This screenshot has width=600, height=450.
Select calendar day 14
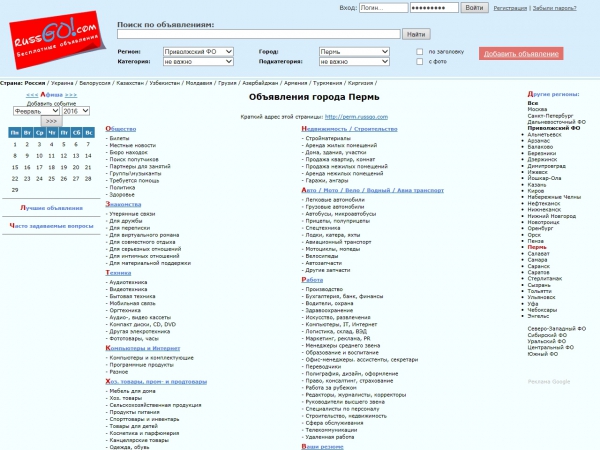pyautogui.click(x=88, y=156)
